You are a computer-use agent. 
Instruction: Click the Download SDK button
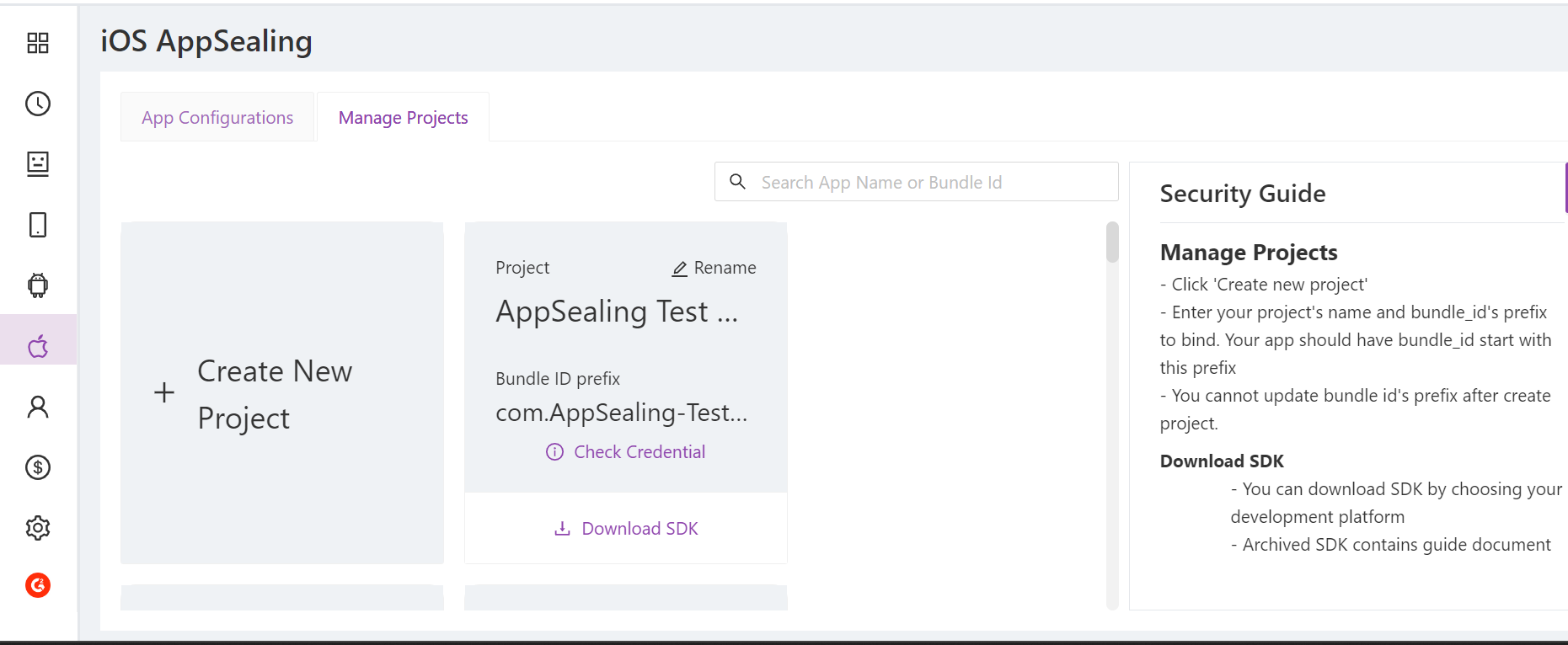coord(626,529)
